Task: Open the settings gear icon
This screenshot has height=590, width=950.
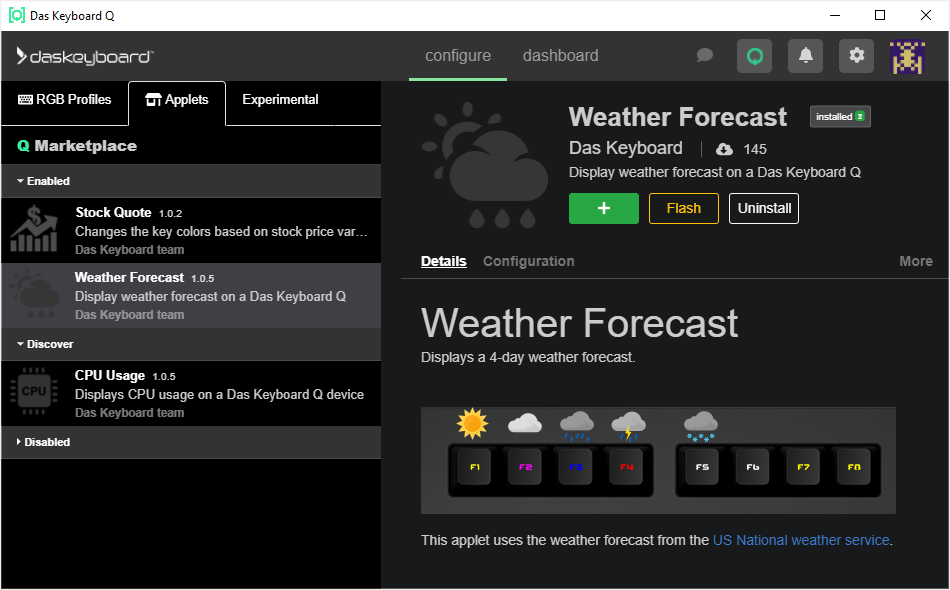Action: pos(856,56)
